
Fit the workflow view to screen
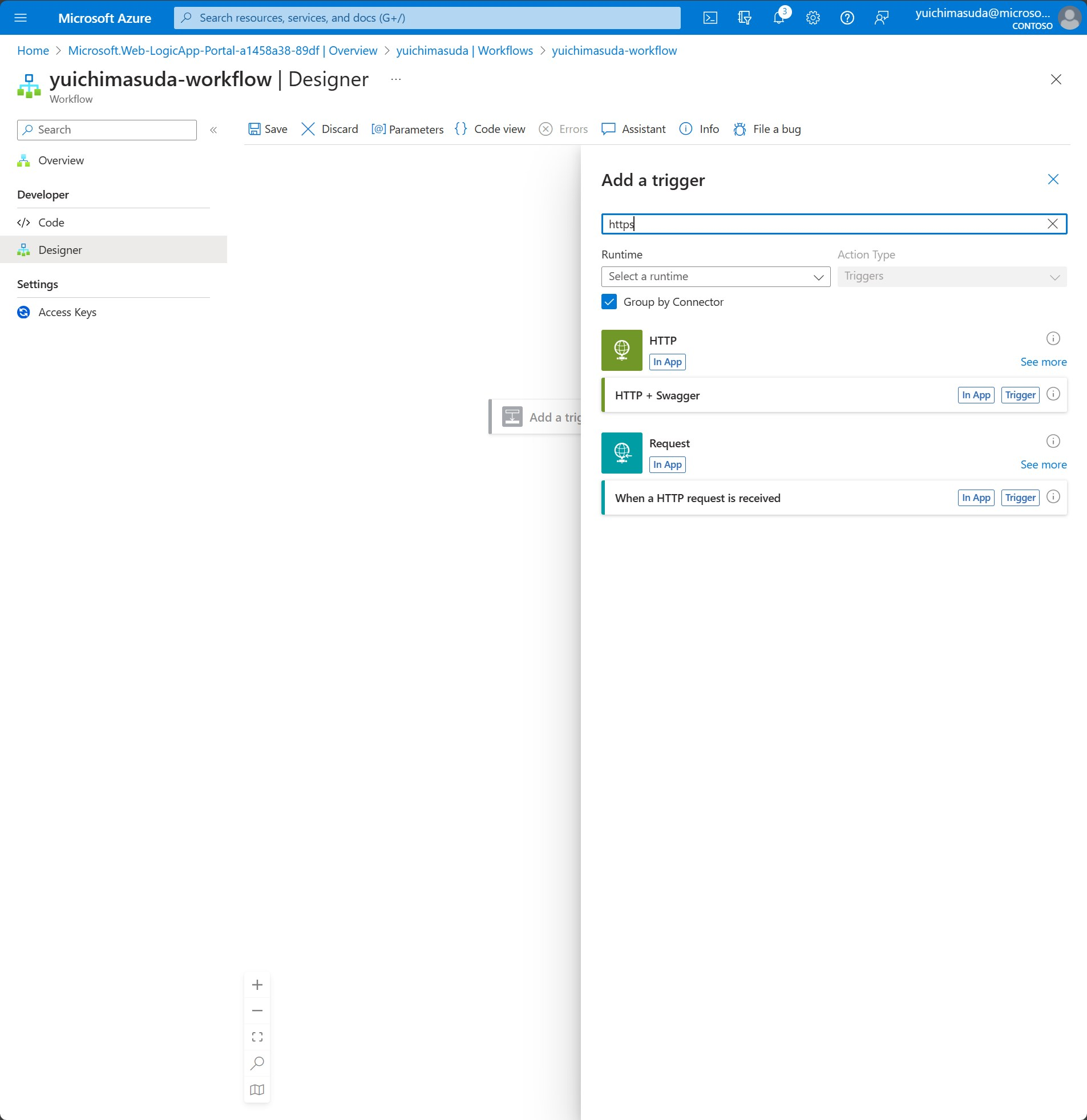pyautogui.click(x=257, y=1037)
